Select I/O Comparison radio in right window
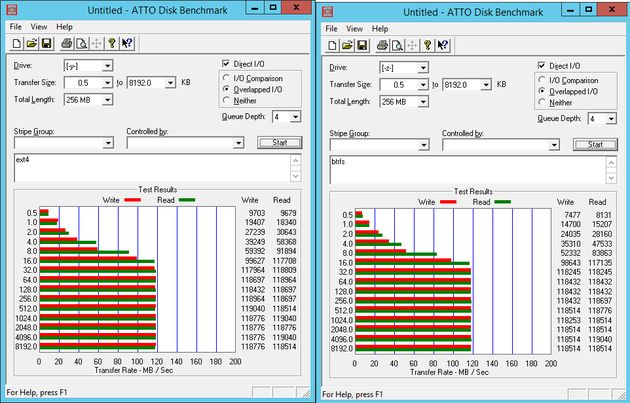This screenshot has height=403, width=630. click(x=542, y=80)
